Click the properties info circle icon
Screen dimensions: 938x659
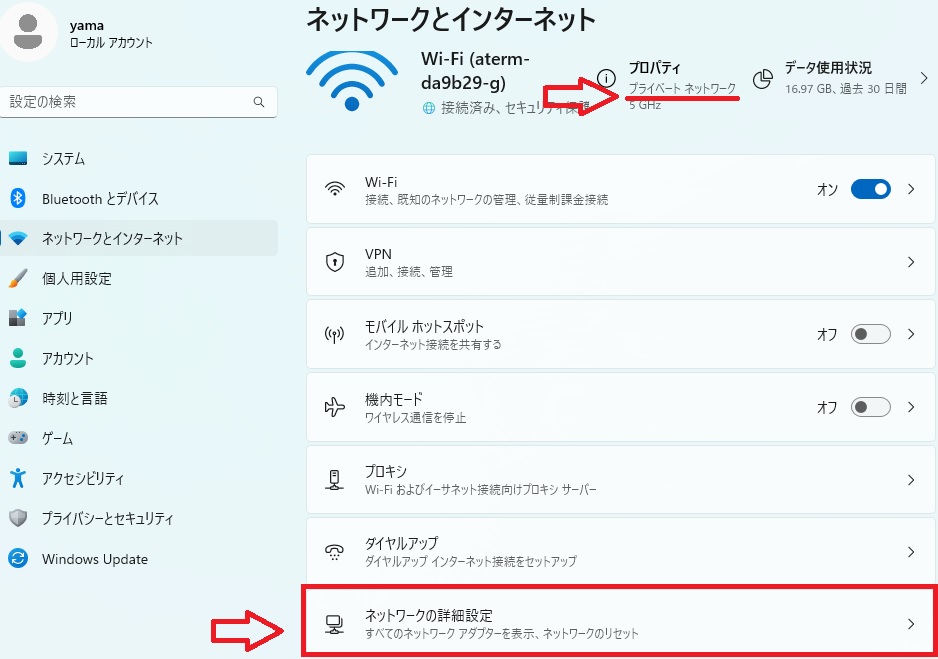606,78
